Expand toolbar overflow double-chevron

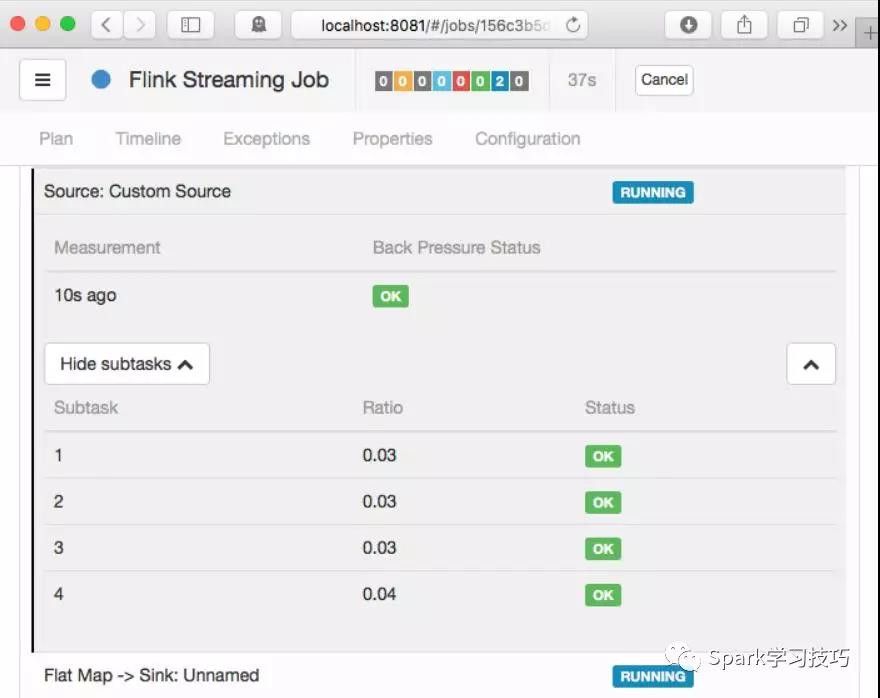[840, 25]
